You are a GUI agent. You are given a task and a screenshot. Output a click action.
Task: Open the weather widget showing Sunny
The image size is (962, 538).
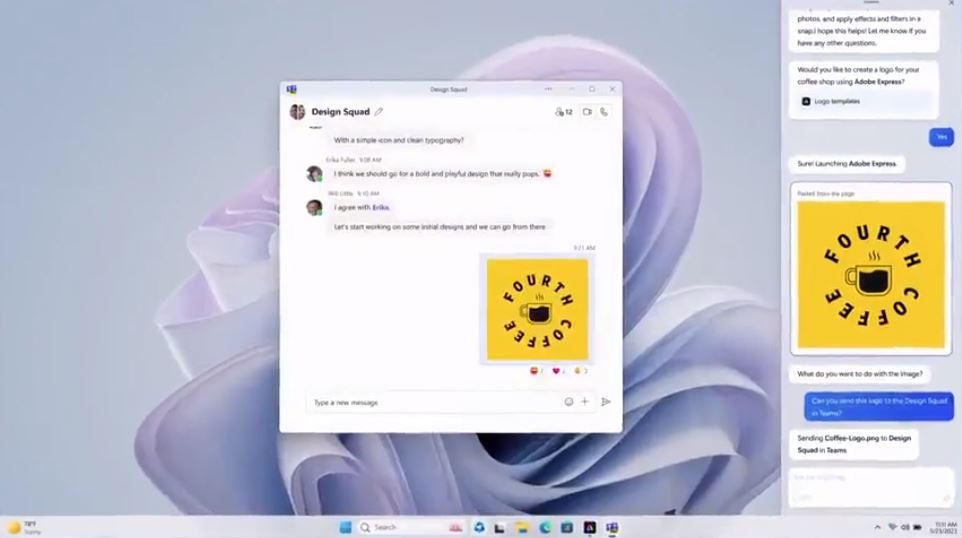click(23, 528)
